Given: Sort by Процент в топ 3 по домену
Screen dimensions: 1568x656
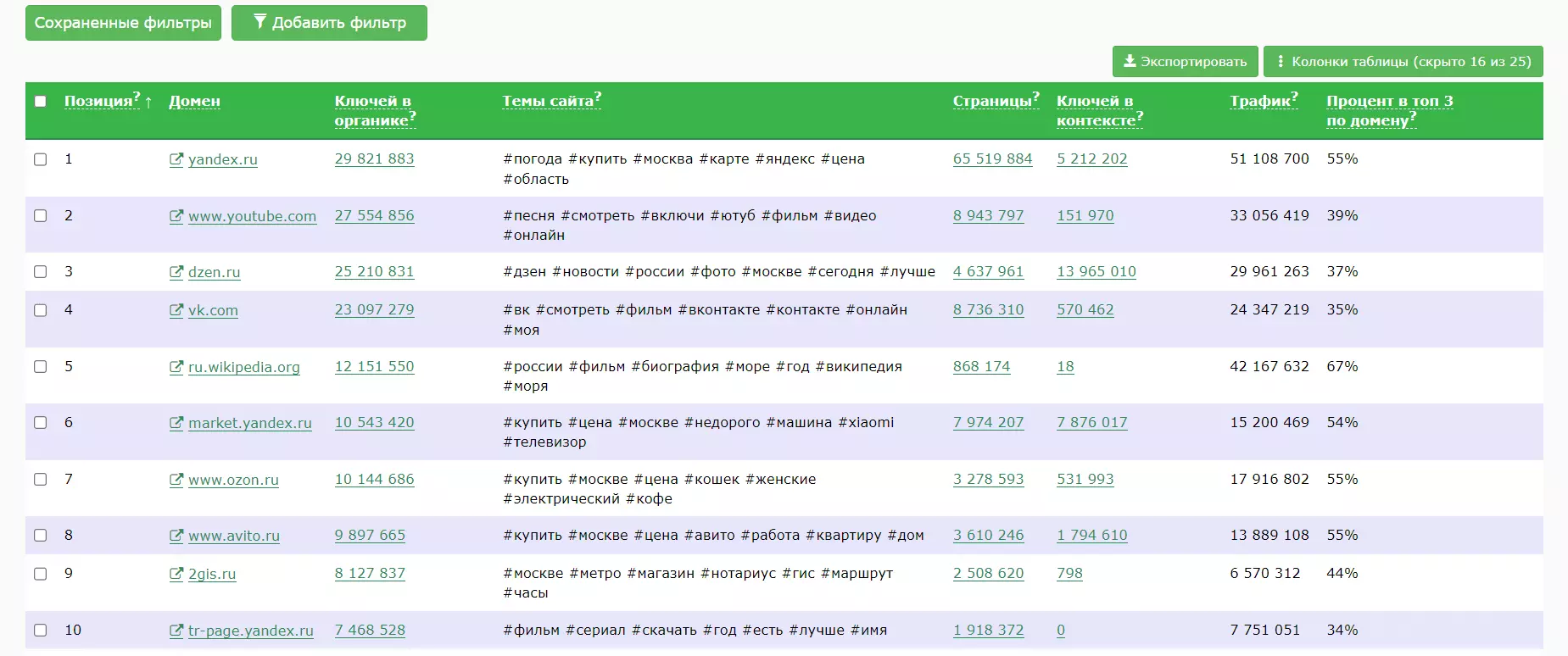Looking at the screenshot, I should pyautogui.click(x=1389, y=110).
